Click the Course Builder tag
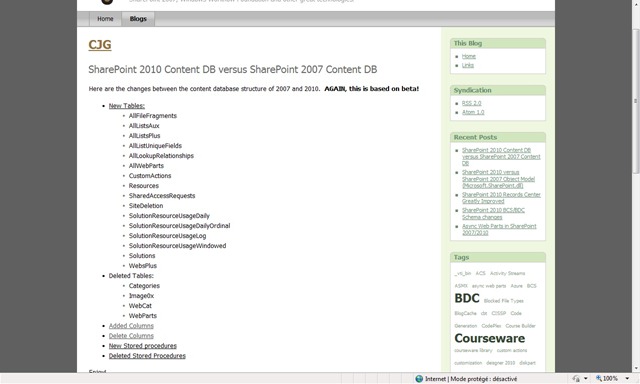Viewport: 640px width, 384px height. click(520, 326)
